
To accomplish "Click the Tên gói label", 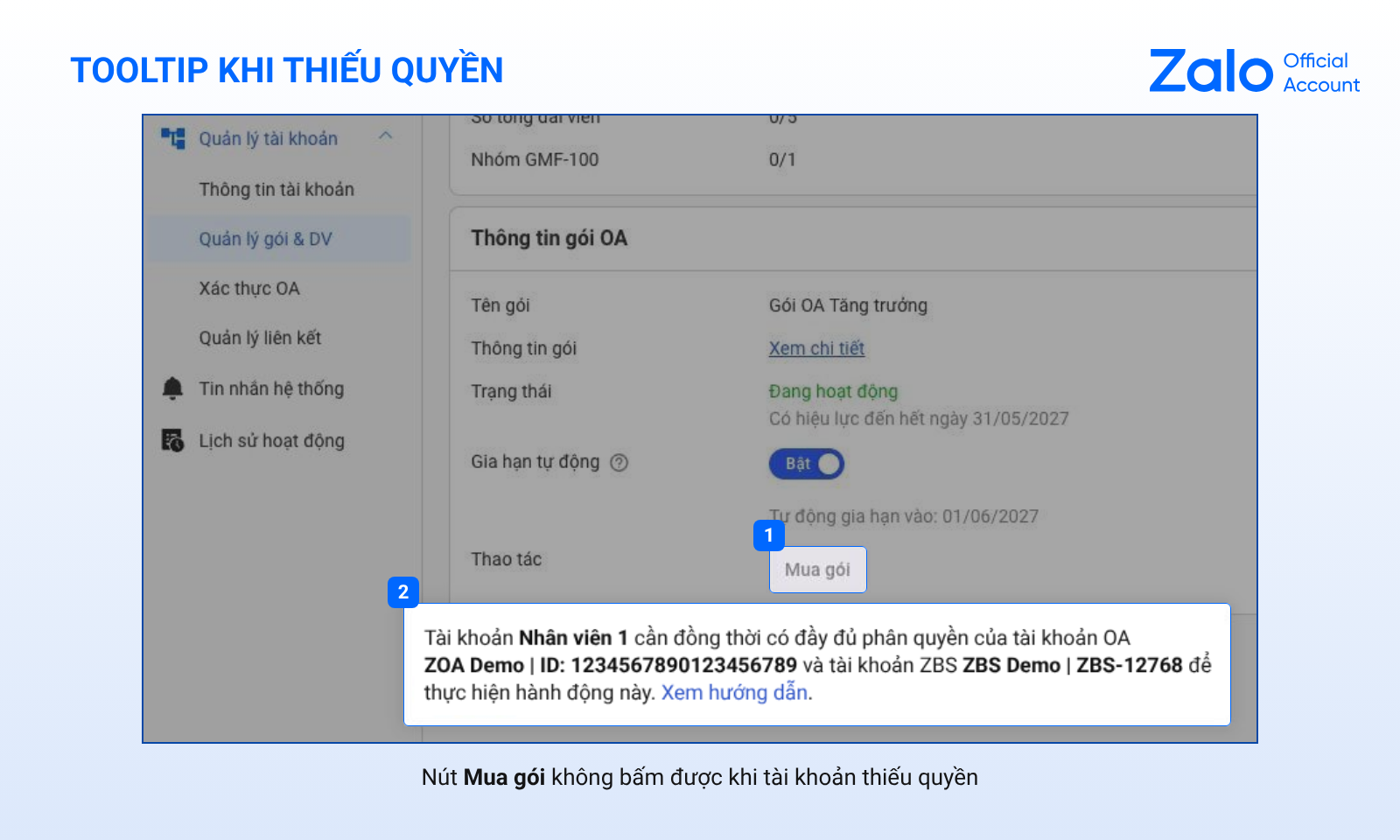I will (x=500, y=305).
